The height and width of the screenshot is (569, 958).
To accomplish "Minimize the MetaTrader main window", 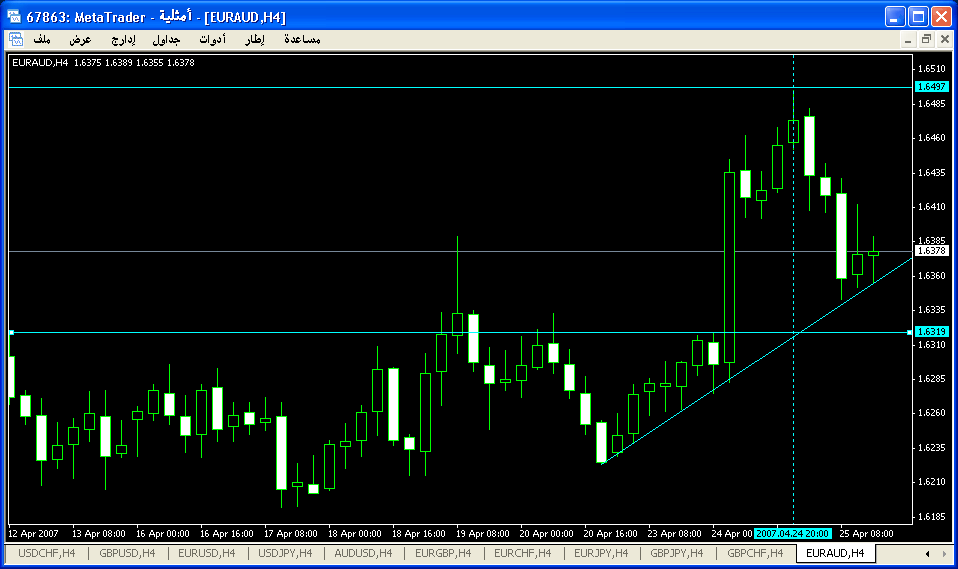I will pyautogui.click(x=895, y=17).
